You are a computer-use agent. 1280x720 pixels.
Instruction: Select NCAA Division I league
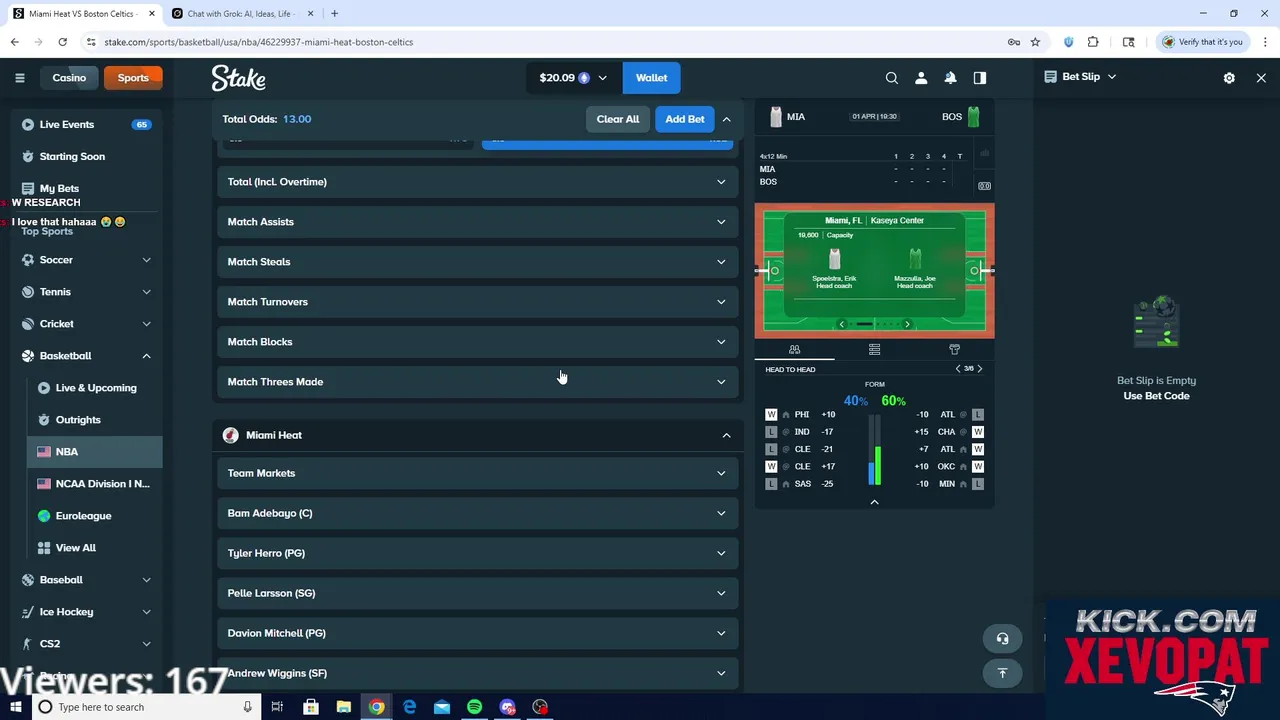[95, 484]
